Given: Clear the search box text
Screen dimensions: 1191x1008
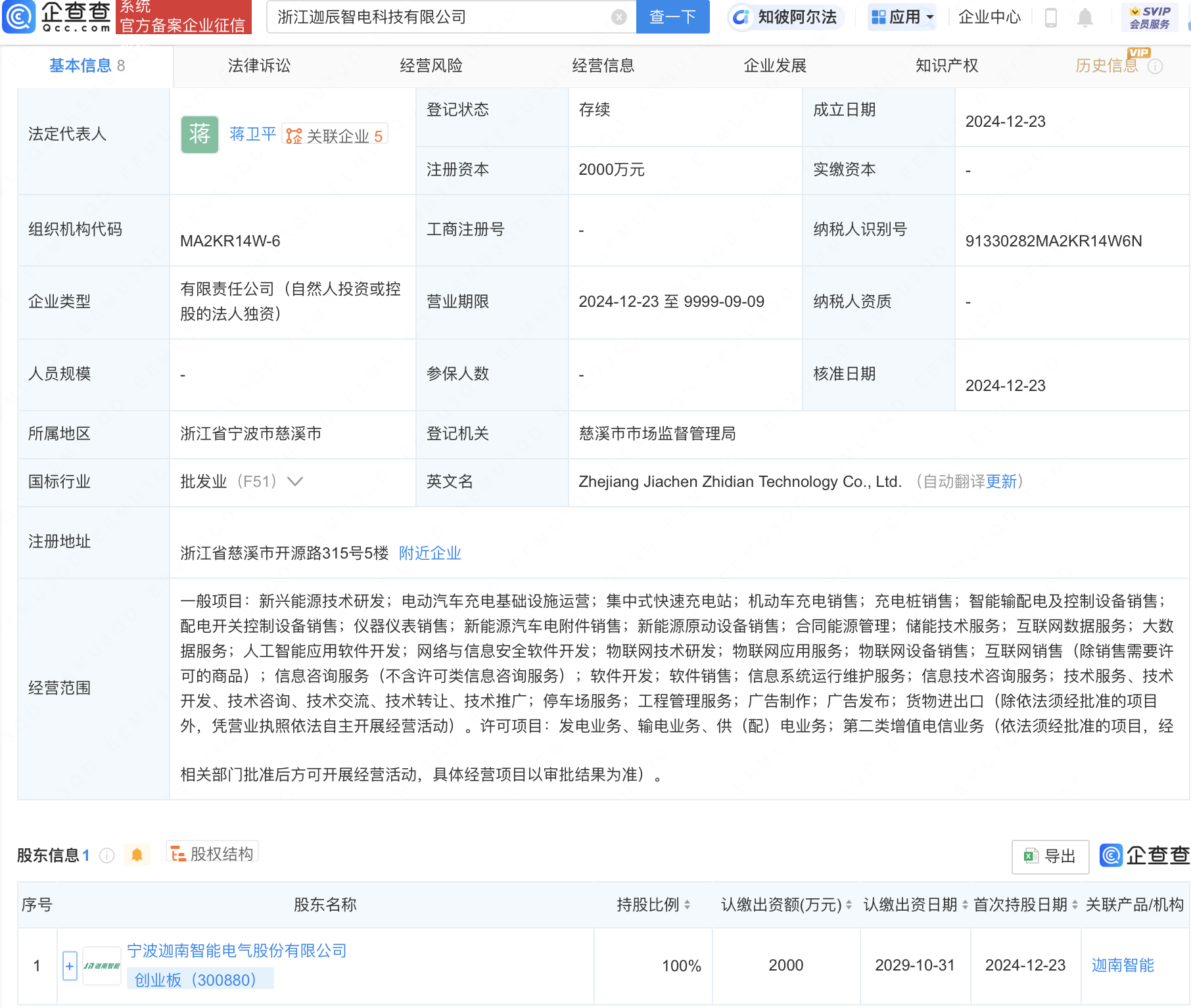Looking at the screenshot, I should point(619,17).
